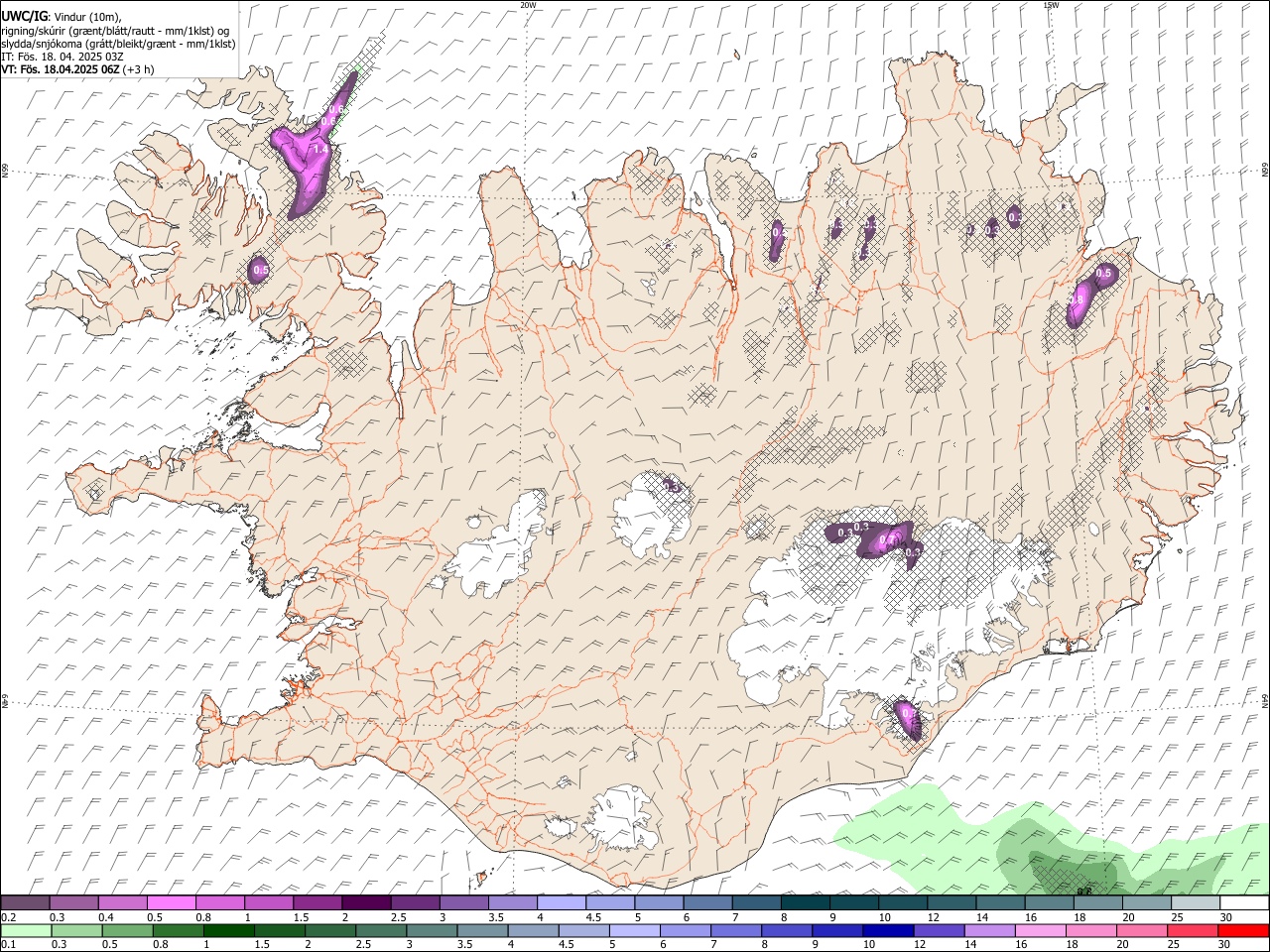Click the bright red 30 swatch in the bottom legend row
Screen dimensions: 1270x952
tap(1242, 930)
